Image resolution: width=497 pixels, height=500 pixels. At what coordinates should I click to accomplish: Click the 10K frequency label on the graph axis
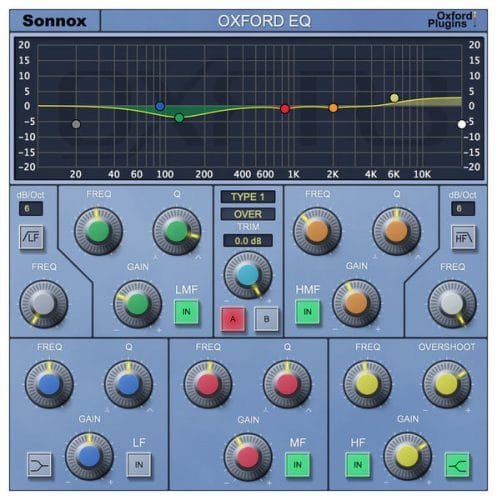pos(422,174)
